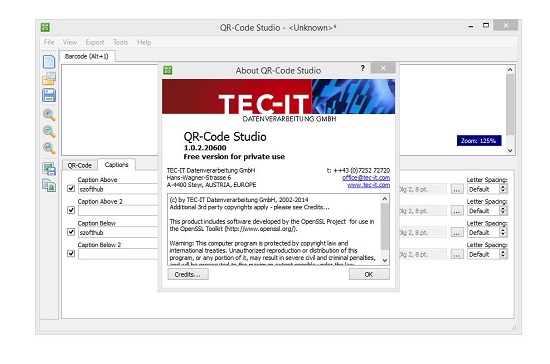Click the third magnifier zoom-to-fit icon
This screenshot has width=550, height=364.
pos(49,148)
